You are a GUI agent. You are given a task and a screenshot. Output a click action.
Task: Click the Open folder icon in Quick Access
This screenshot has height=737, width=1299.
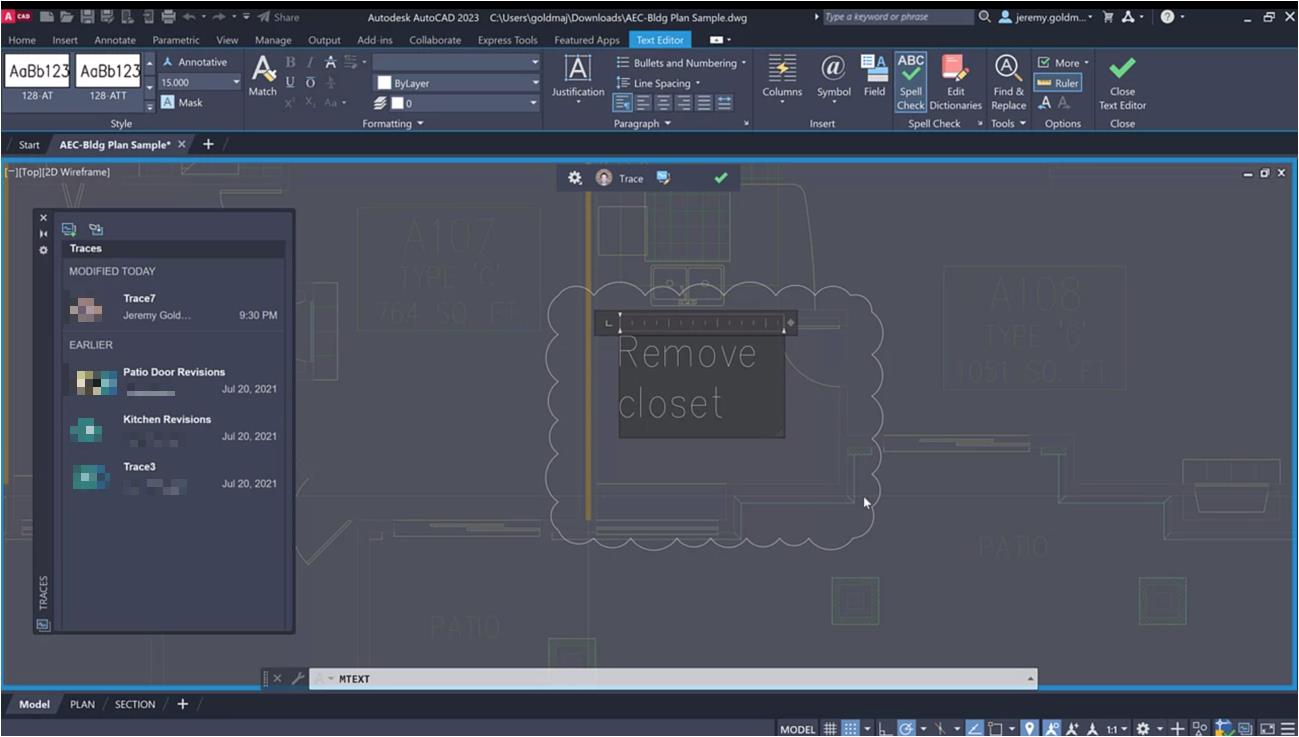[67, 16]
